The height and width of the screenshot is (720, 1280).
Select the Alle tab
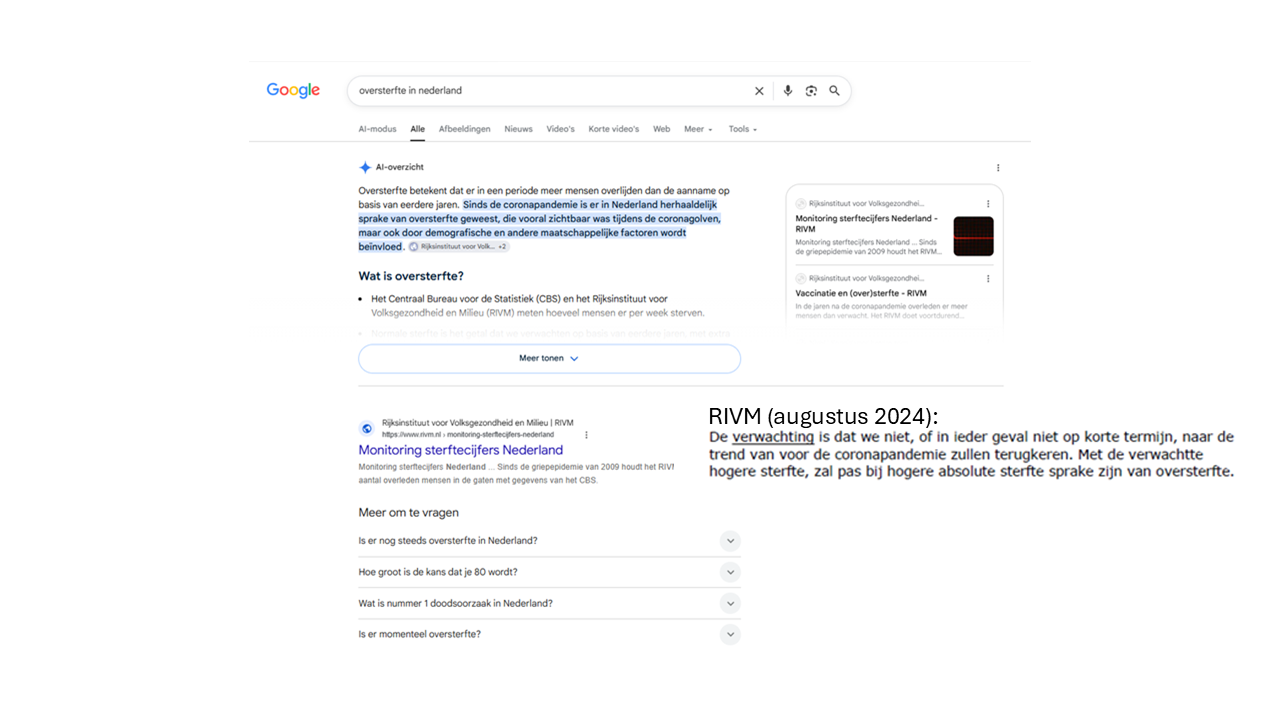pos(417,129)
